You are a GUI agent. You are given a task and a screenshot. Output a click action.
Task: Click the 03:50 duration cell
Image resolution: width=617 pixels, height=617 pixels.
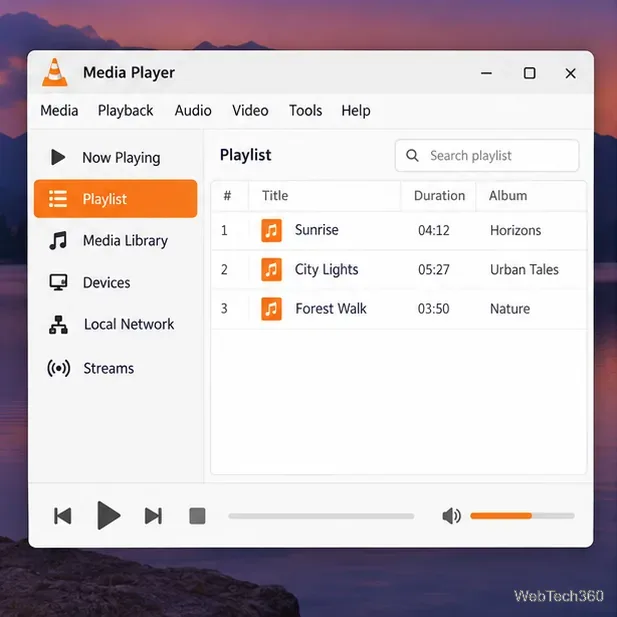433,309
